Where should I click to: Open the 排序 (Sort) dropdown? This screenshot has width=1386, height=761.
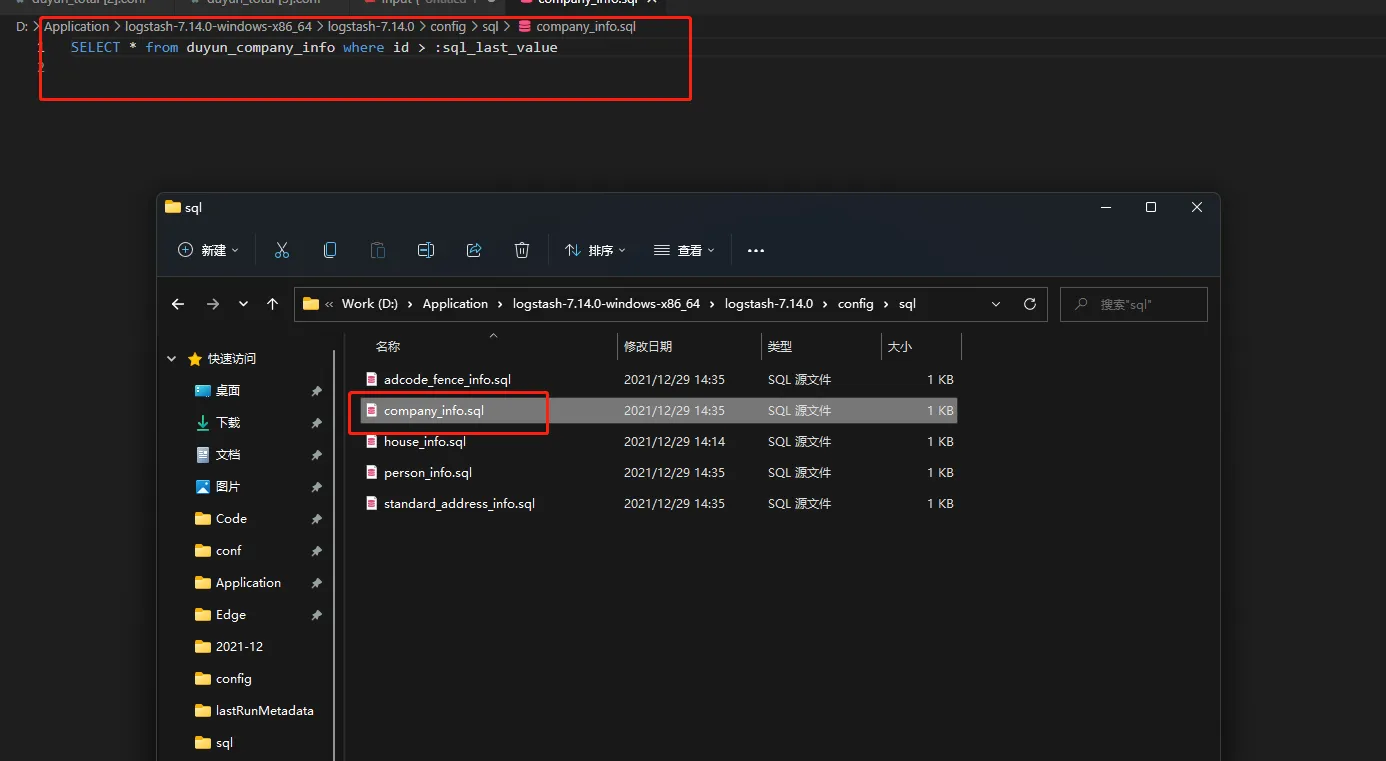pos(595,250)
